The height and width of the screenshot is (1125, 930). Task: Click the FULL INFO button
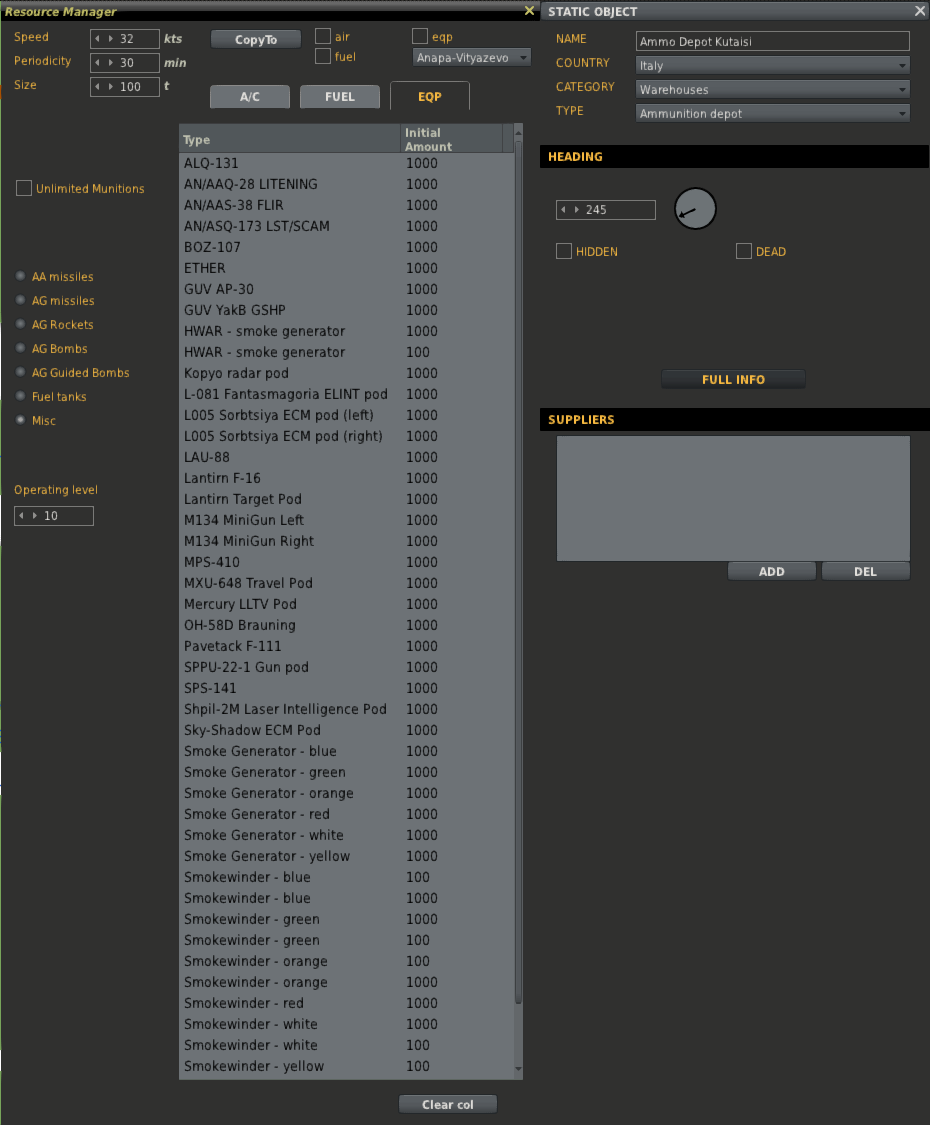click(x=733, y=380)
